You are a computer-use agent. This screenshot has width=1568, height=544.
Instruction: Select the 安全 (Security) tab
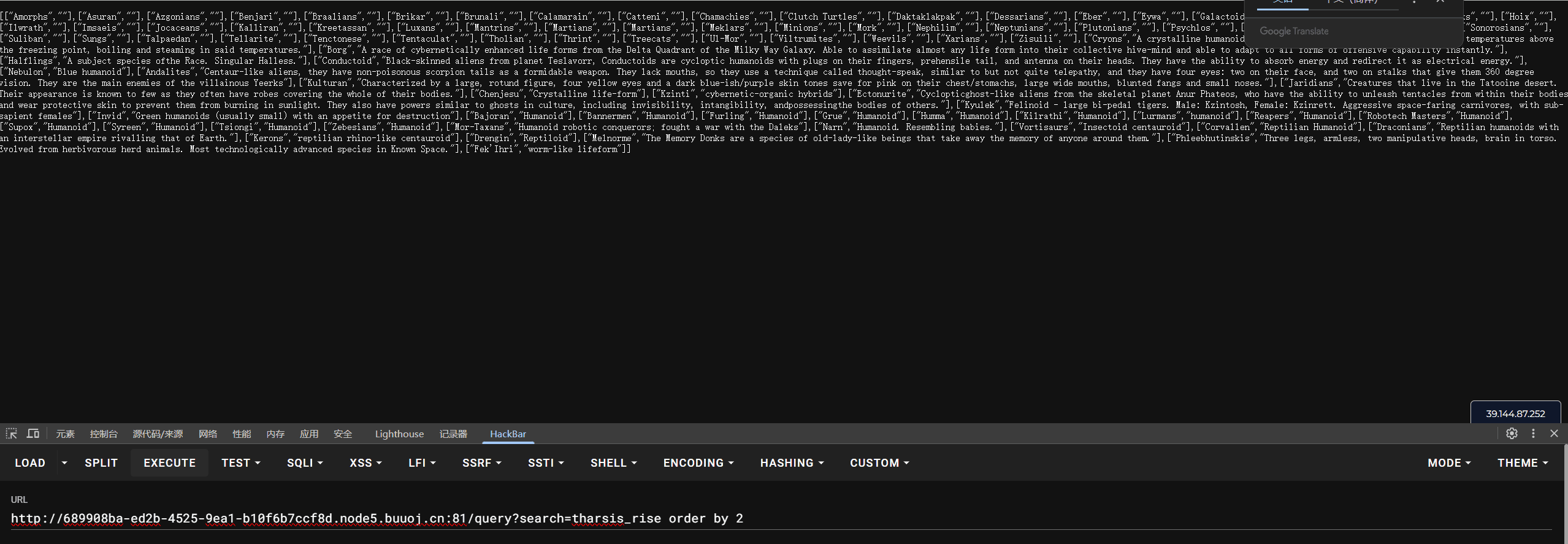[x=343, y=434]
